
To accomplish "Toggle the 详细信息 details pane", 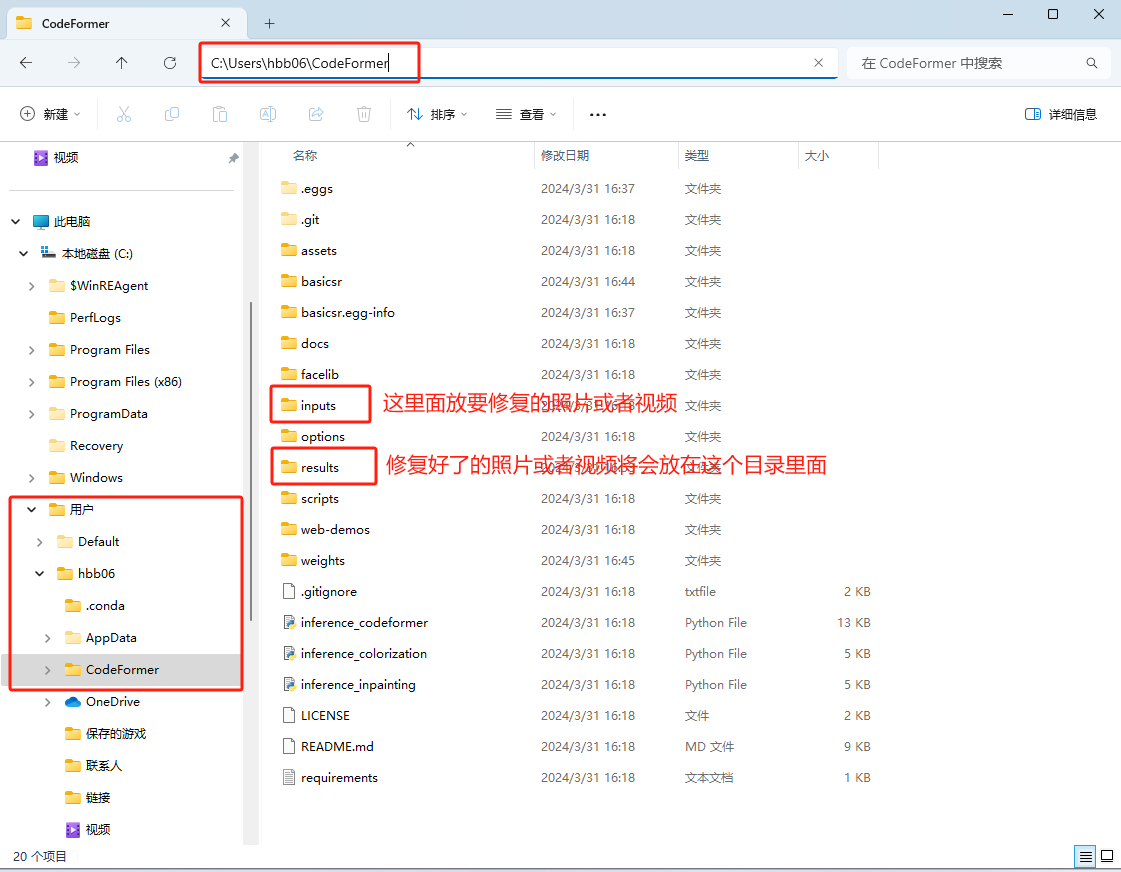I will [x=1061, y=114].
